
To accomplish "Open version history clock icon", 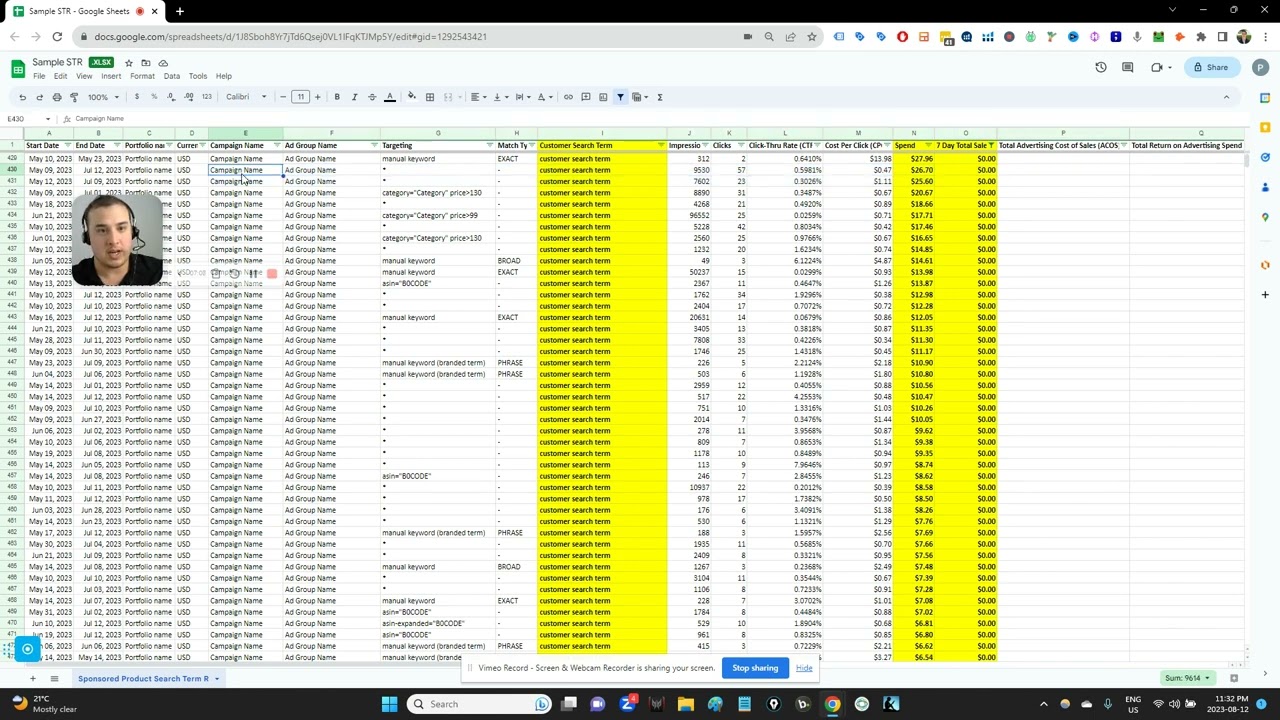I will [x=1101, y=67].
